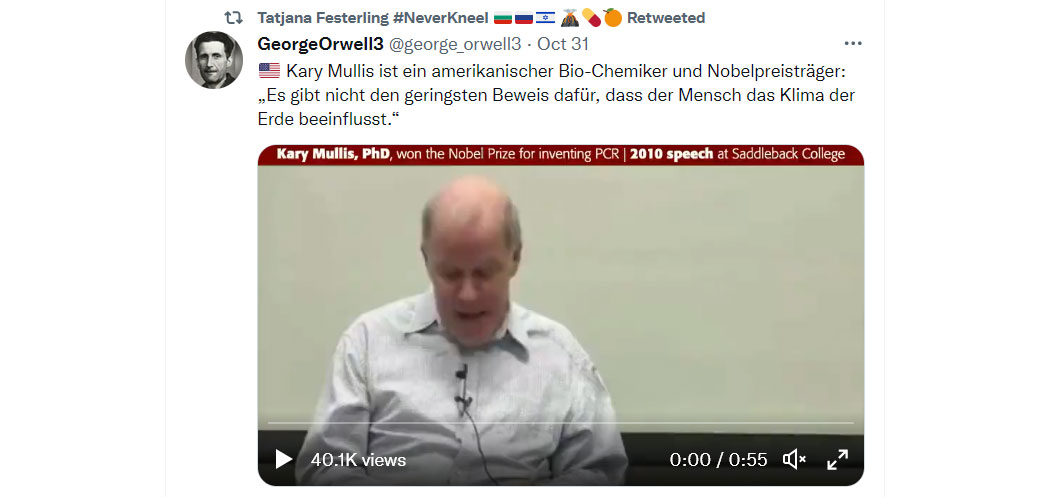Click the red Kary Mullis caption banner
The width and height of the screenshot is (1050, 497).
tap(560, 155)
